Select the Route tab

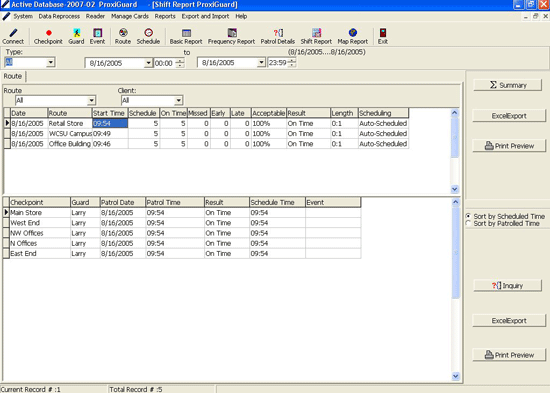[13, 76]
